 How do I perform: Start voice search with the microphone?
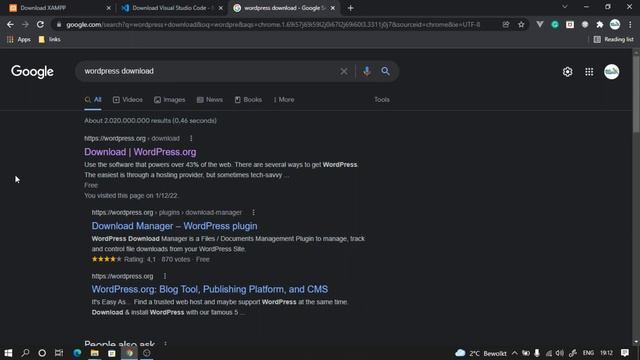click(367, 71)
